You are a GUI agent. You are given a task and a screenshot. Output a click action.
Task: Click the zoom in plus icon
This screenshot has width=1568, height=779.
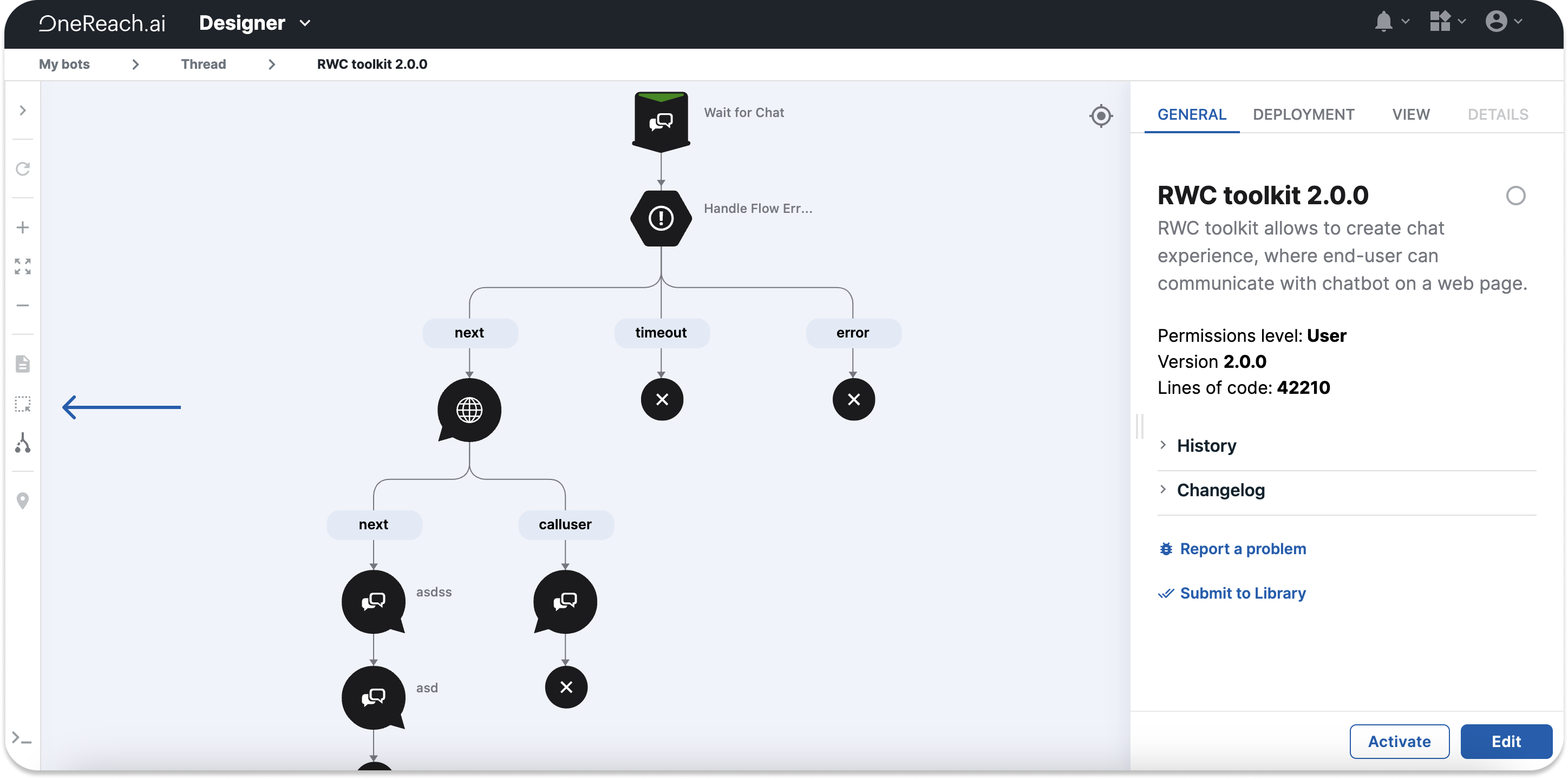point(23,228)
